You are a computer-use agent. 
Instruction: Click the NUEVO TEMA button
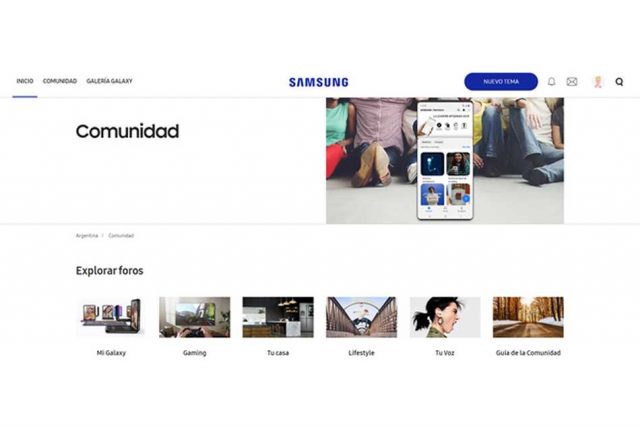(x=501, y=82)
